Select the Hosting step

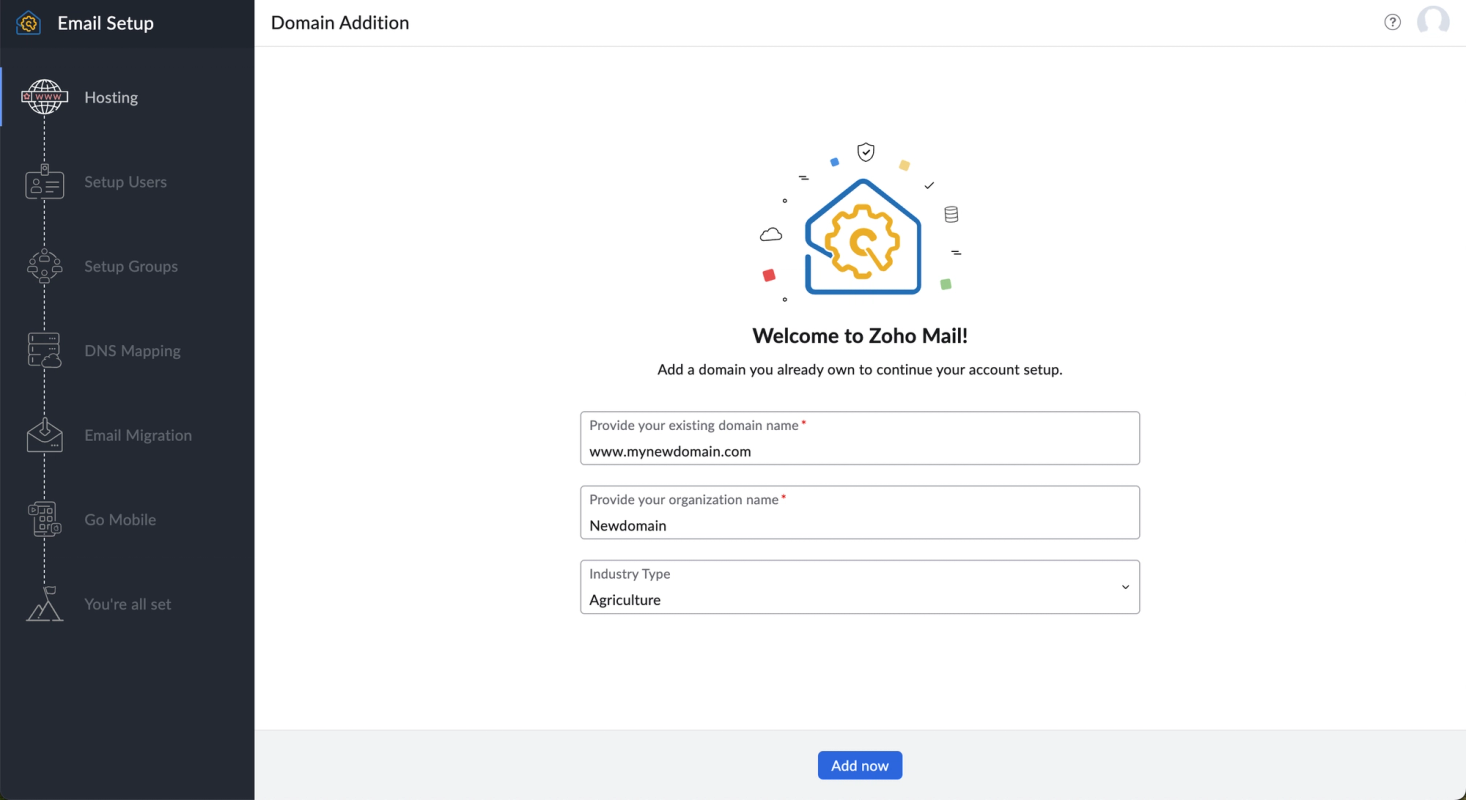click(128, 97)
